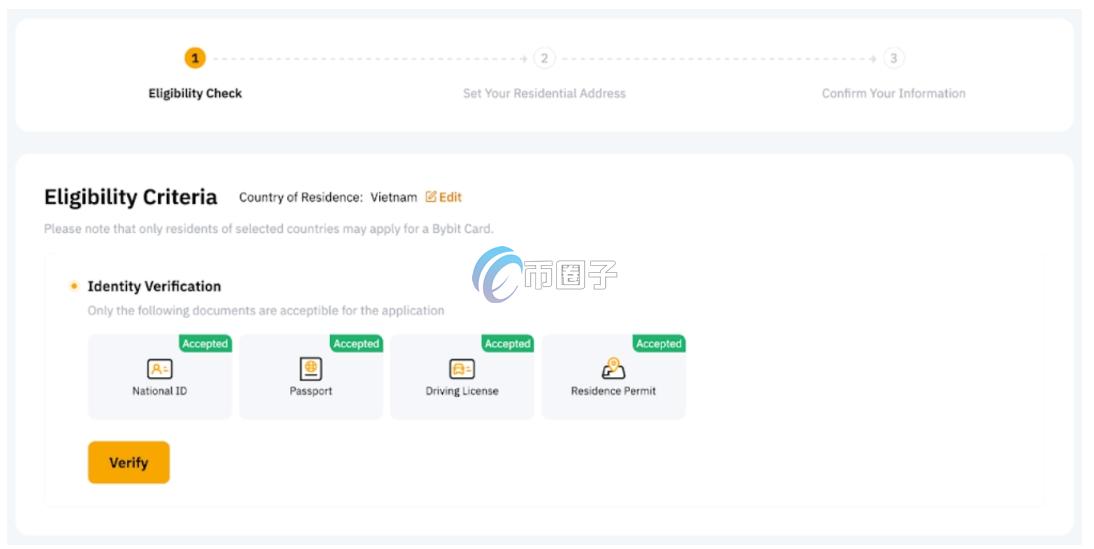The image size is (1094, 549).
Task: Select the Driving License icon
Action: [x=462, y=368]
